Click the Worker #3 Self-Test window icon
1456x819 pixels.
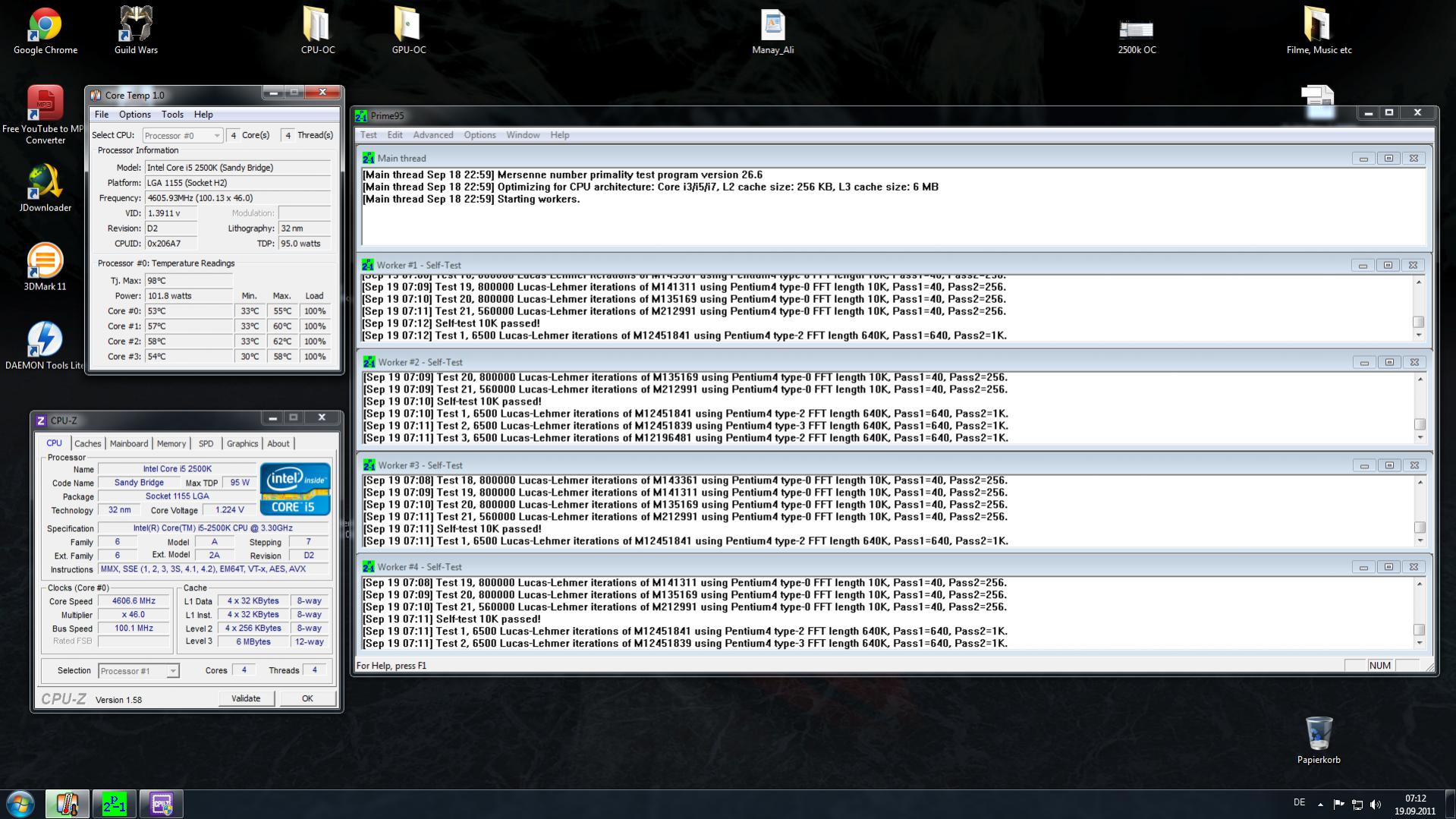point(369,465)
